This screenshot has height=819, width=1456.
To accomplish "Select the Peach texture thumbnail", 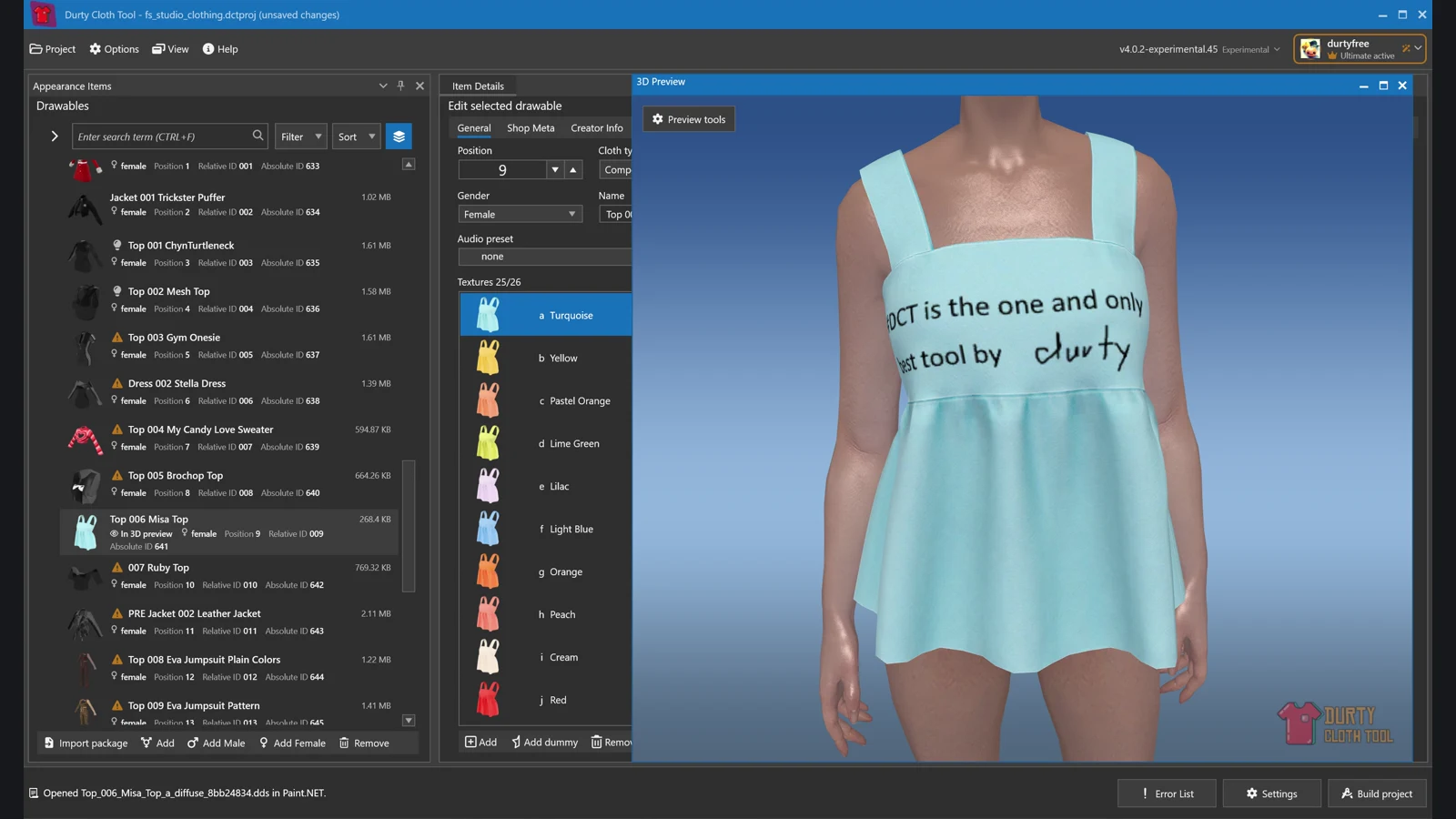I will (x=489, y=614).
